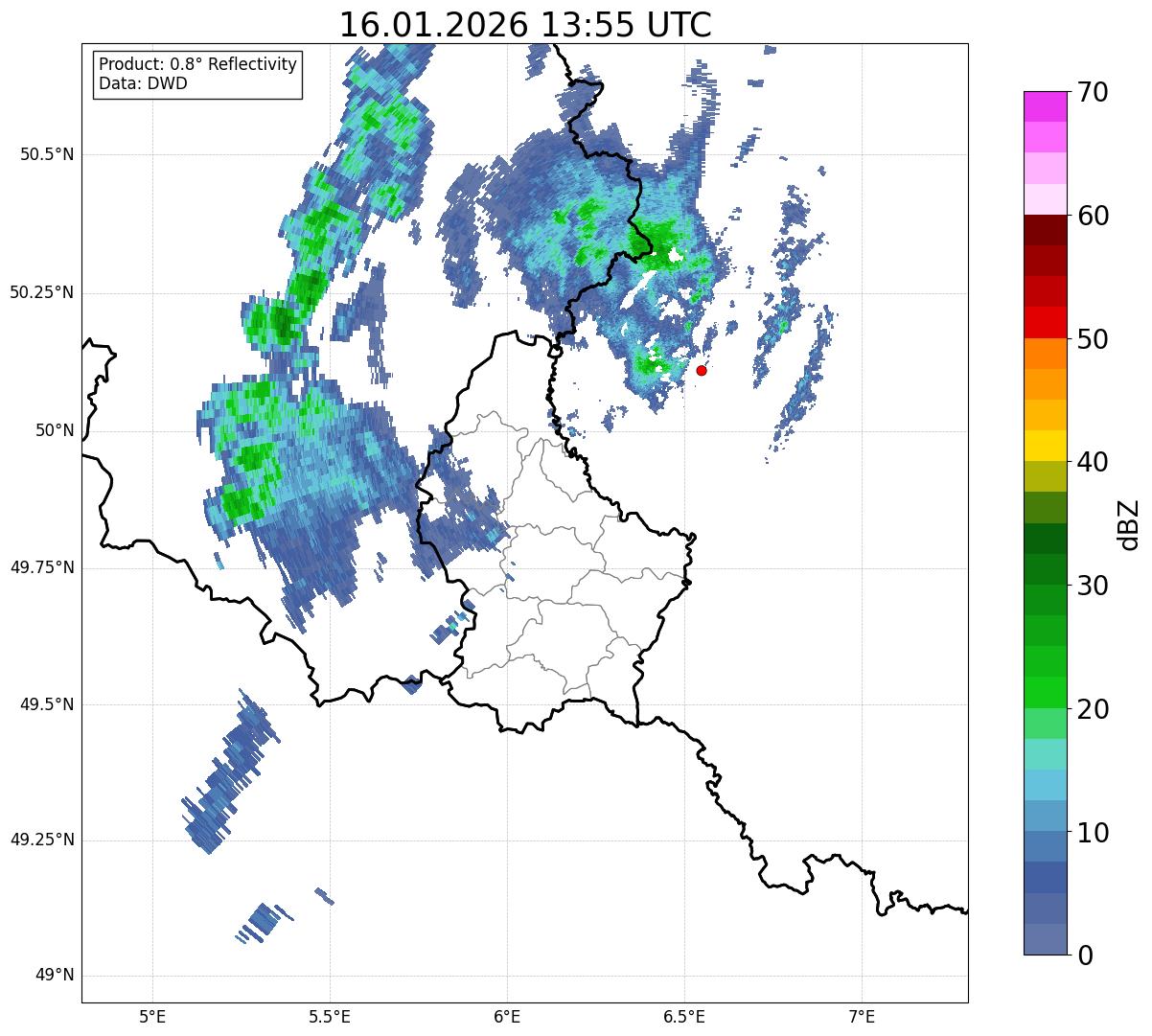Click the 49.5°N latitude label
The width and height of the screenshot is (1152, 1036).
point(47,704)
